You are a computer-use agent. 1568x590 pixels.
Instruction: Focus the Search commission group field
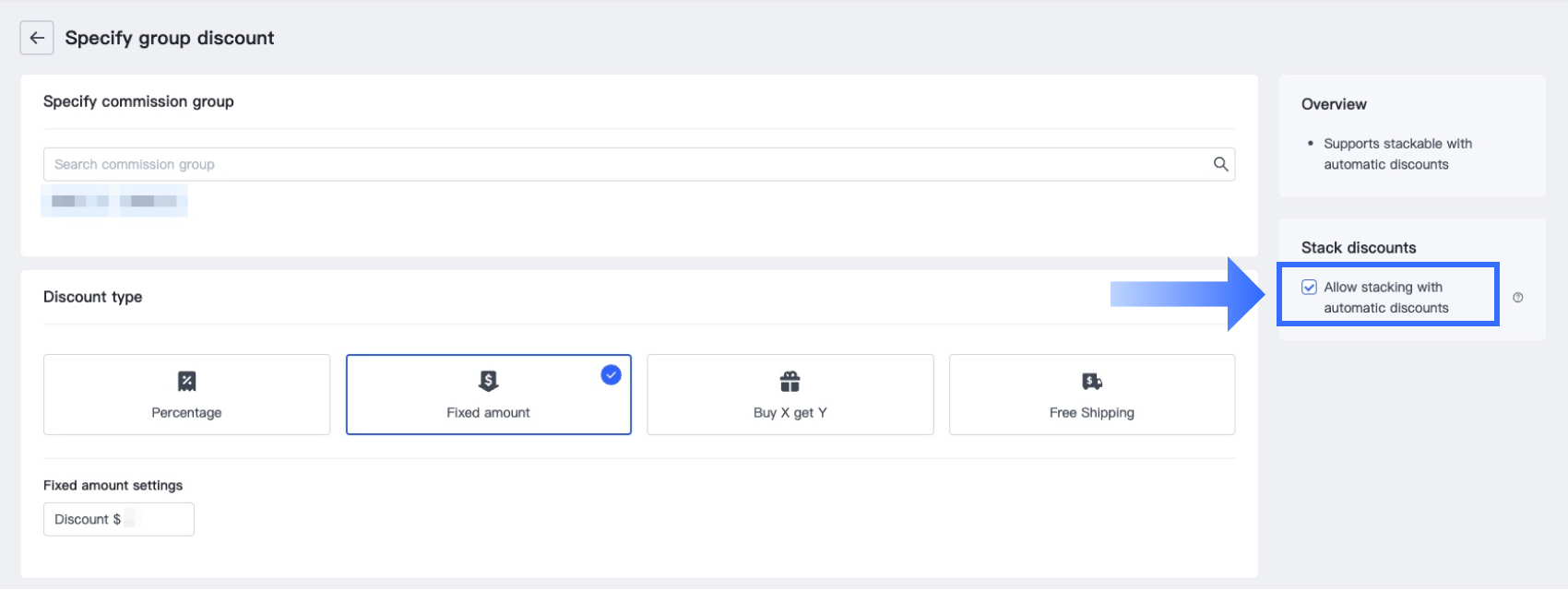tap(627, 164)
